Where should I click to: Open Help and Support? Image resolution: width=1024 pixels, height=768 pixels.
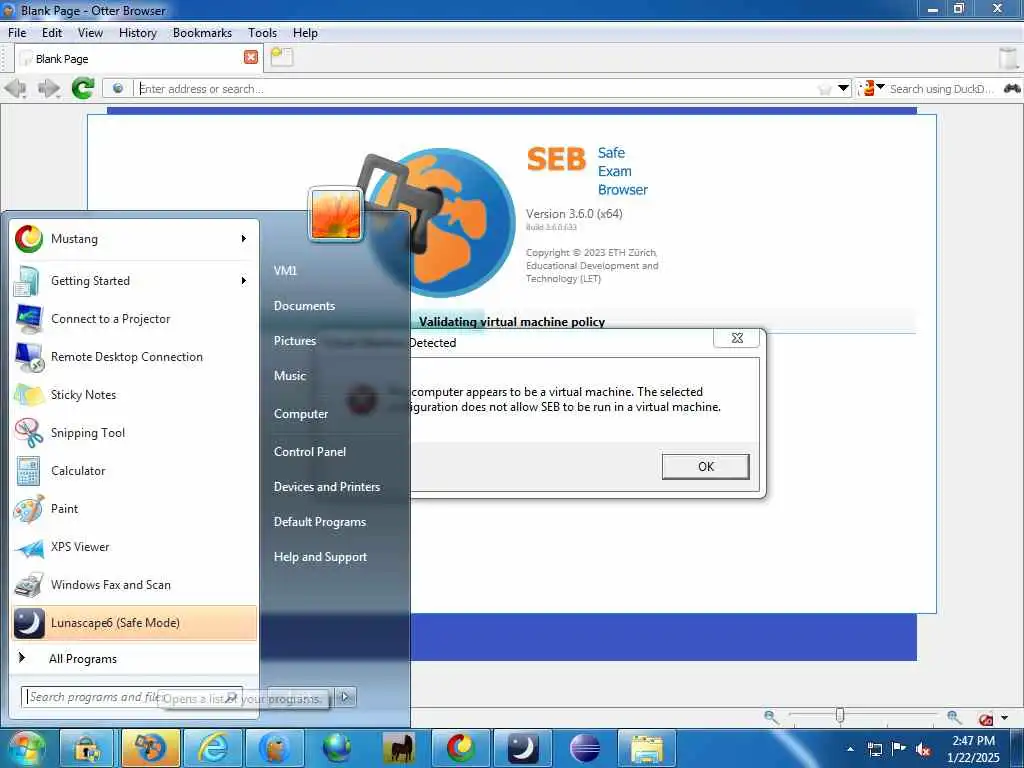pyautogui.click(x=321, y=557)
